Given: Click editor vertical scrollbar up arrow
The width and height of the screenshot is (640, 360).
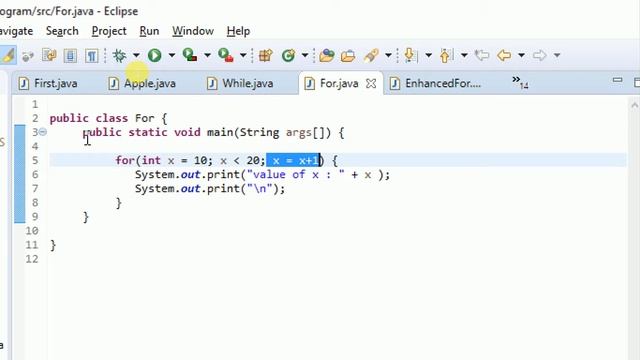Looking at the screenshot, I should (x=634, y=105).
